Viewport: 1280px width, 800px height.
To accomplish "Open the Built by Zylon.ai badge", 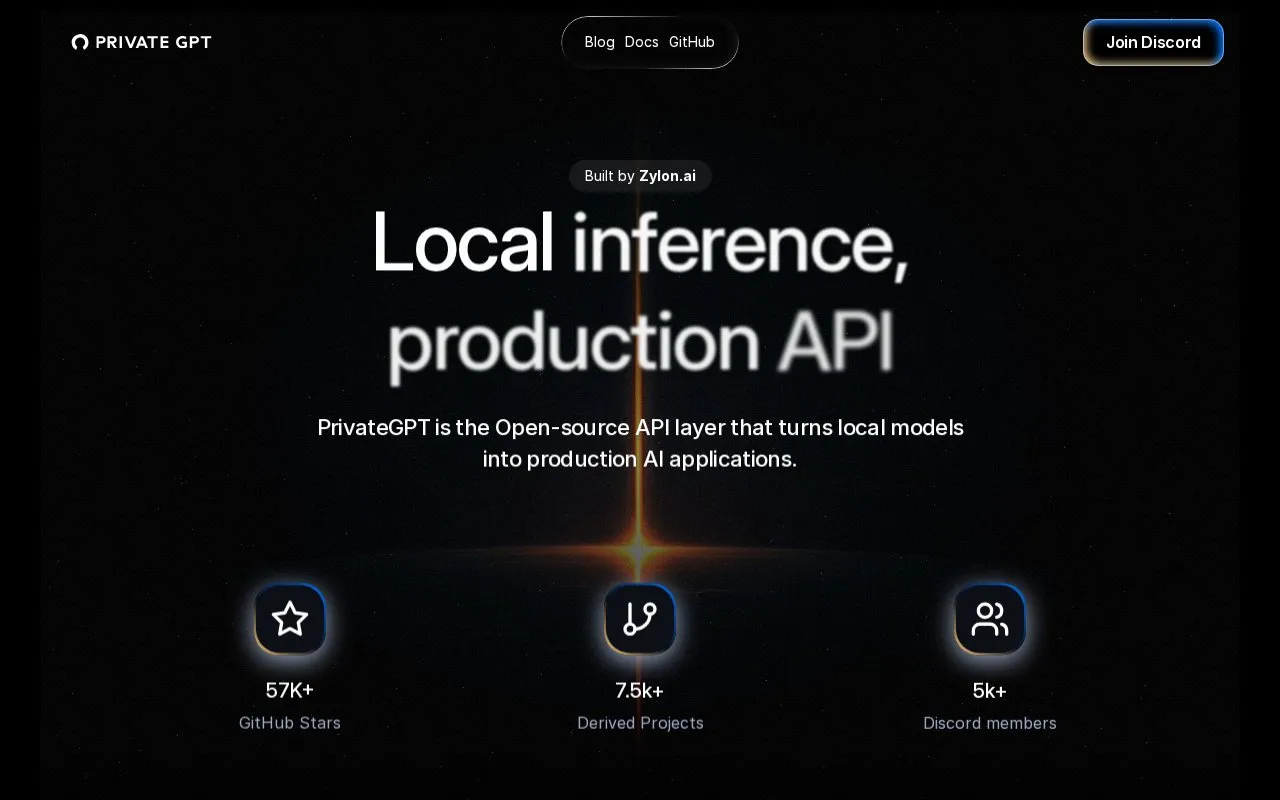I will coord(640,176).
